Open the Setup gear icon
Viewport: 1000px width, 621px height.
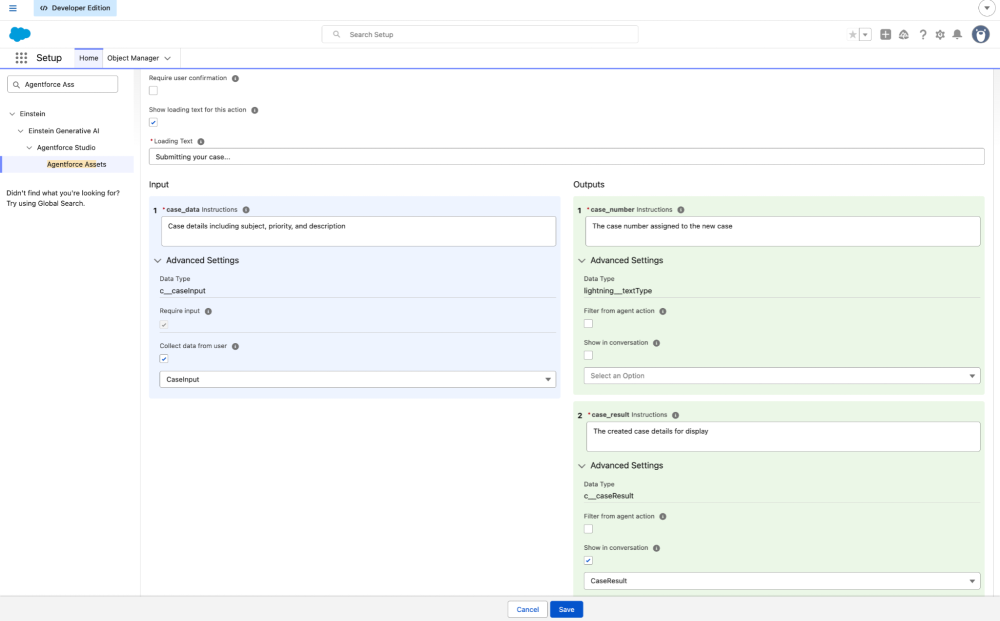point(940,34)
